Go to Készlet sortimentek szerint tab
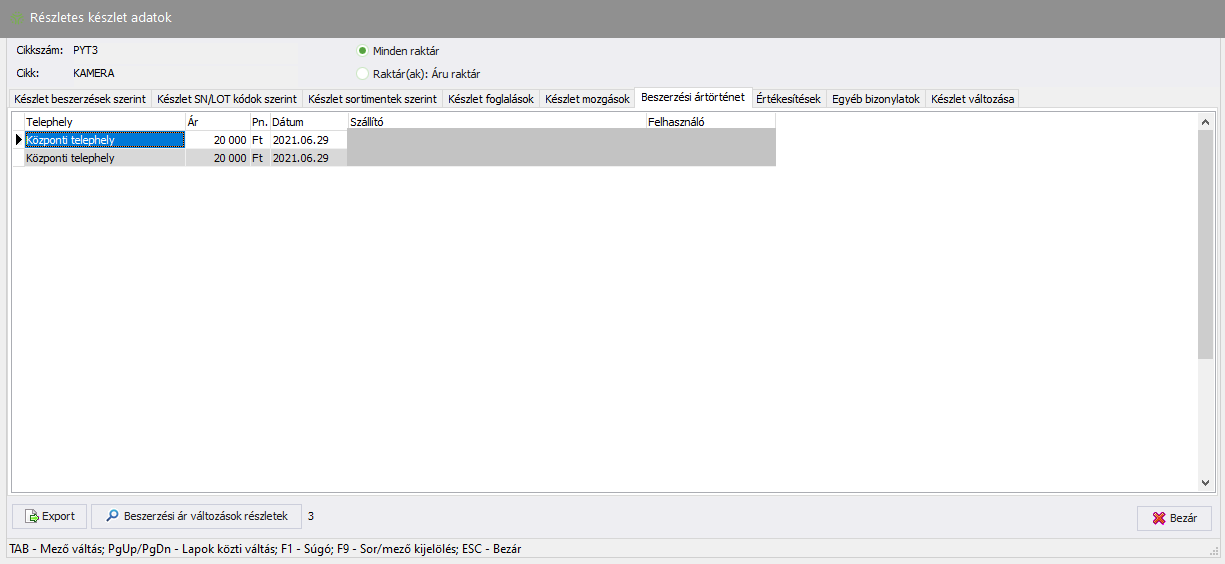Image resolution: width=1225 pixels, height=564 pixels. [372, 99]
